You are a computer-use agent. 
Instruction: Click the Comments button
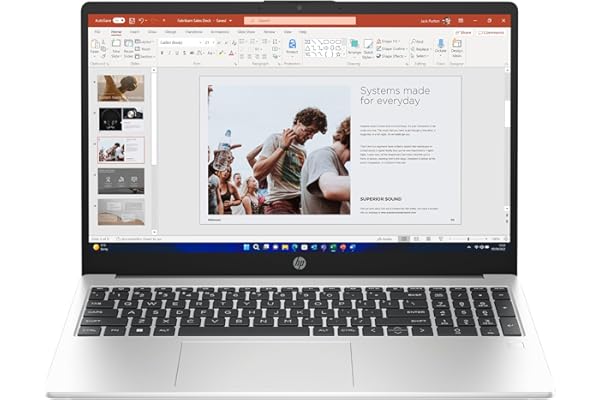[491, 33]
